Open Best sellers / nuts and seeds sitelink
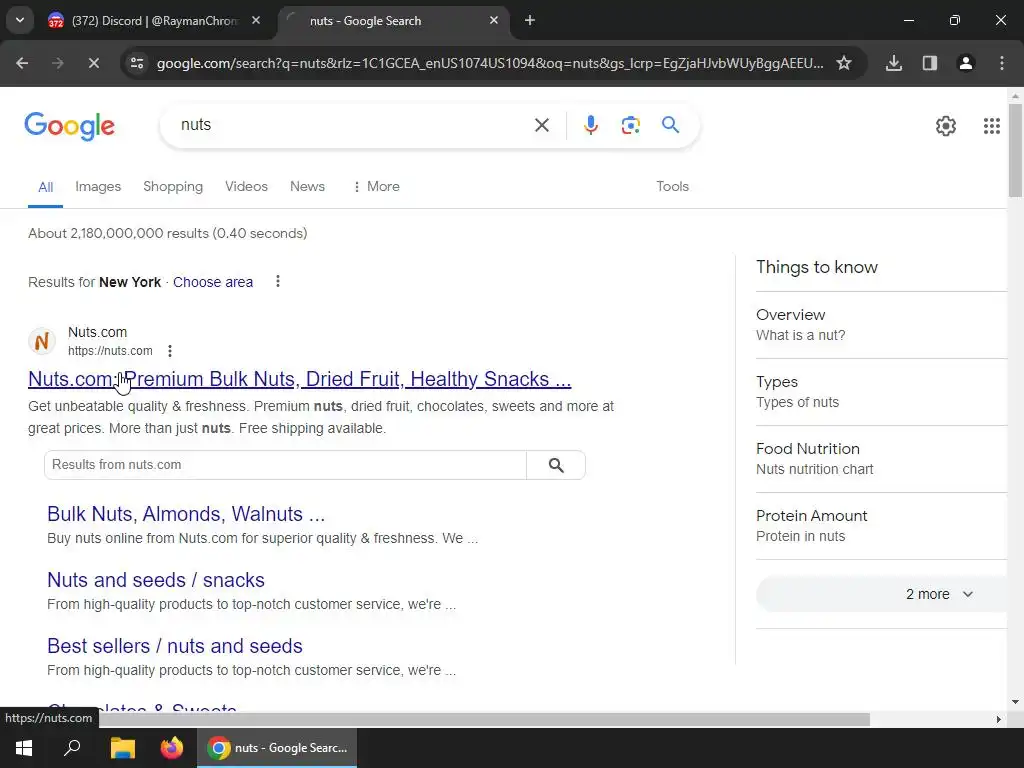The width and height of the screenshot is (1024, 768). click(174, 646)
